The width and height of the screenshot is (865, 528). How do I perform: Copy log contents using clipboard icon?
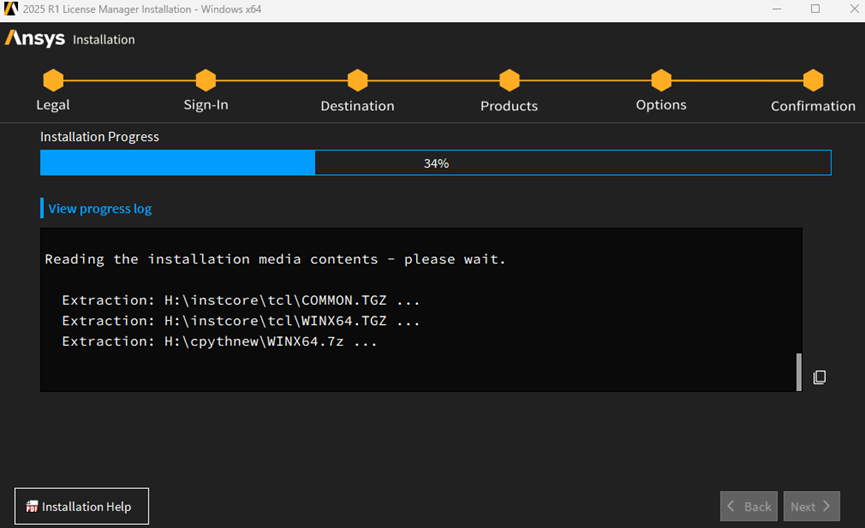click(x=820, y=377)
